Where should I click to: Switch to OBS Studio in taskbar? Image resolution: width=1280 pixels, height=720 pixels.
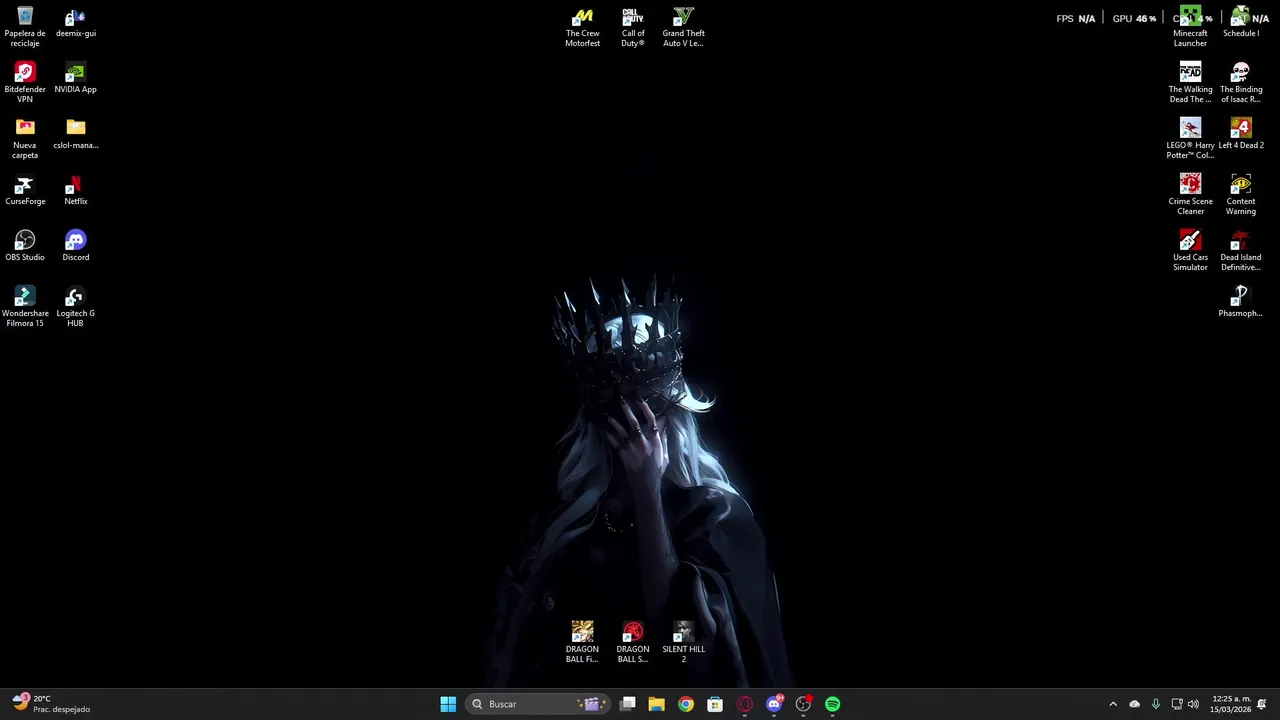click(803, 704)
